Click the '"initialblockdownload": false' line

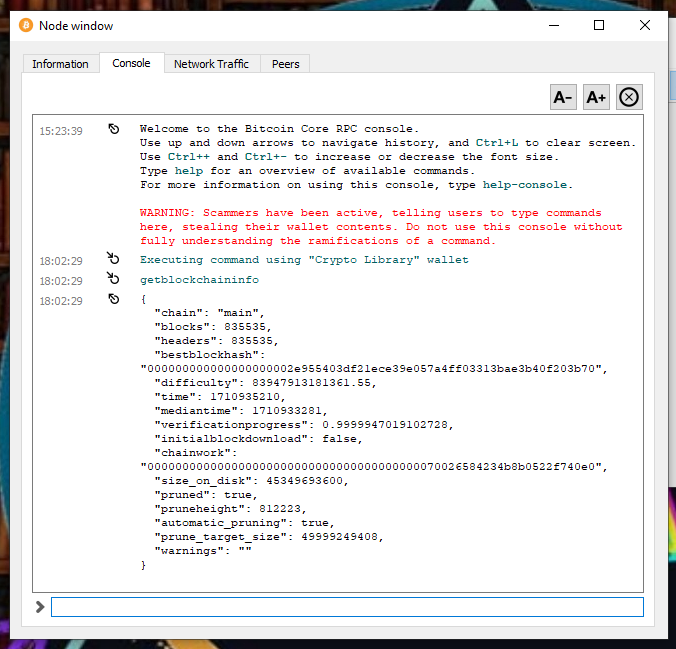[x=258, y=439]
